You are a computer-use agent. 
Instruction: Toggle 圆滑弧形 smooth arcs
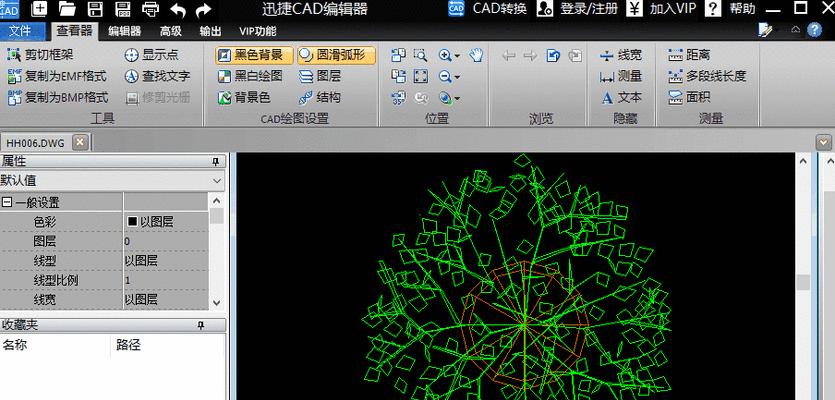pos(337,55)
